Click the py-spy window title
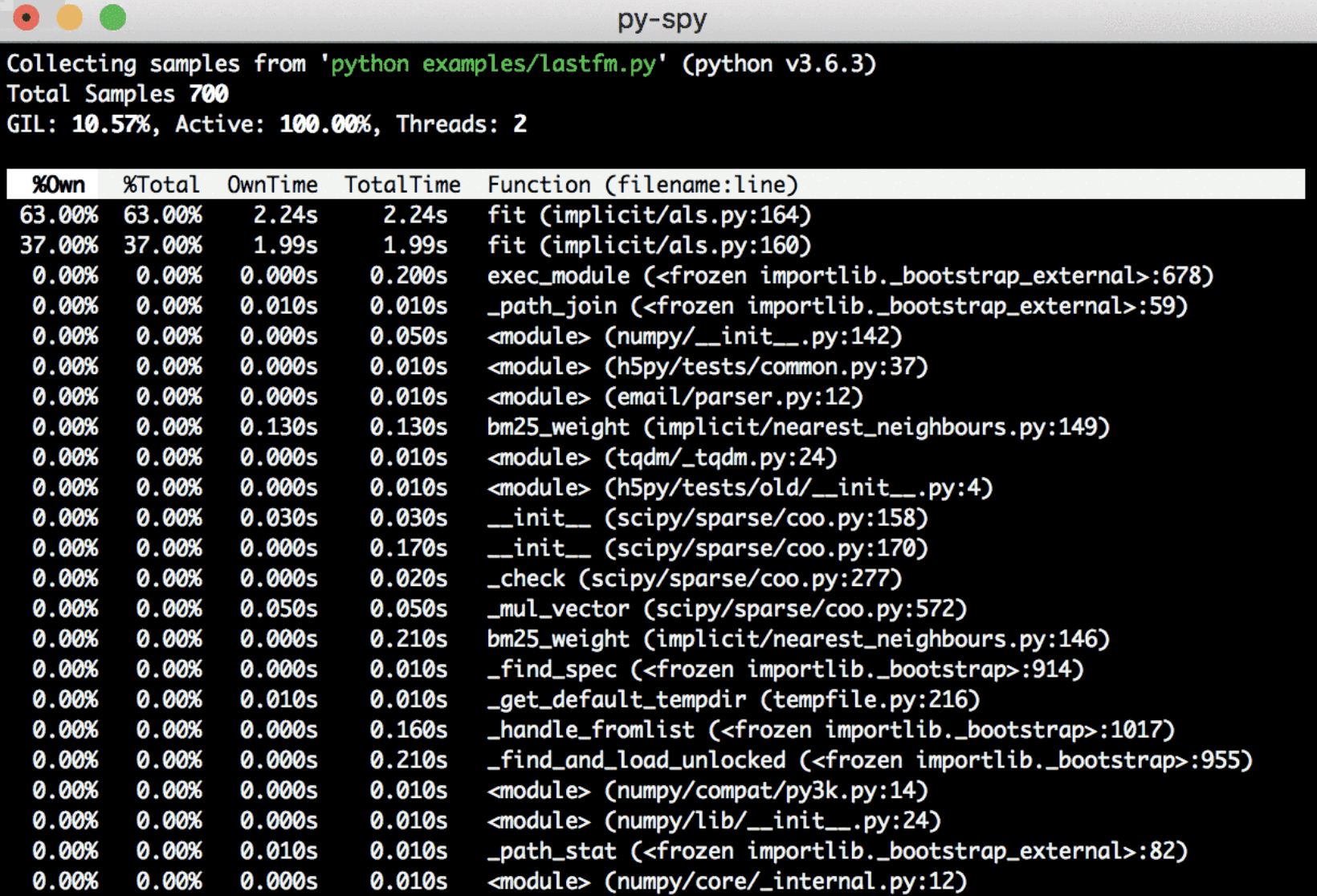The width and height of the screenshot is (1317, 896). pos(662,19)
